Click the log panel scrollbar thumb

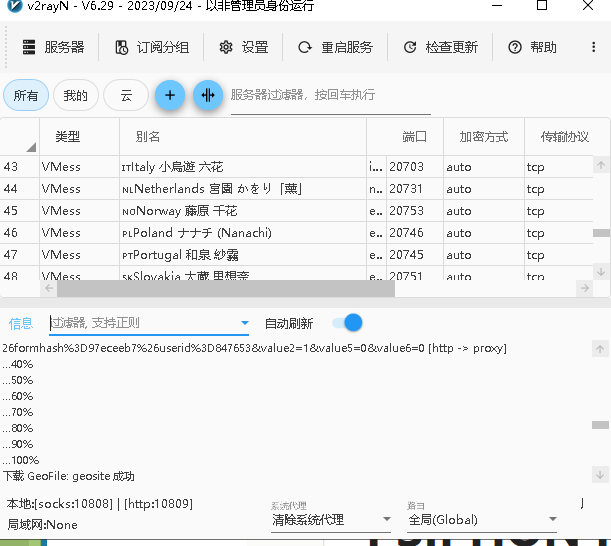600,425
